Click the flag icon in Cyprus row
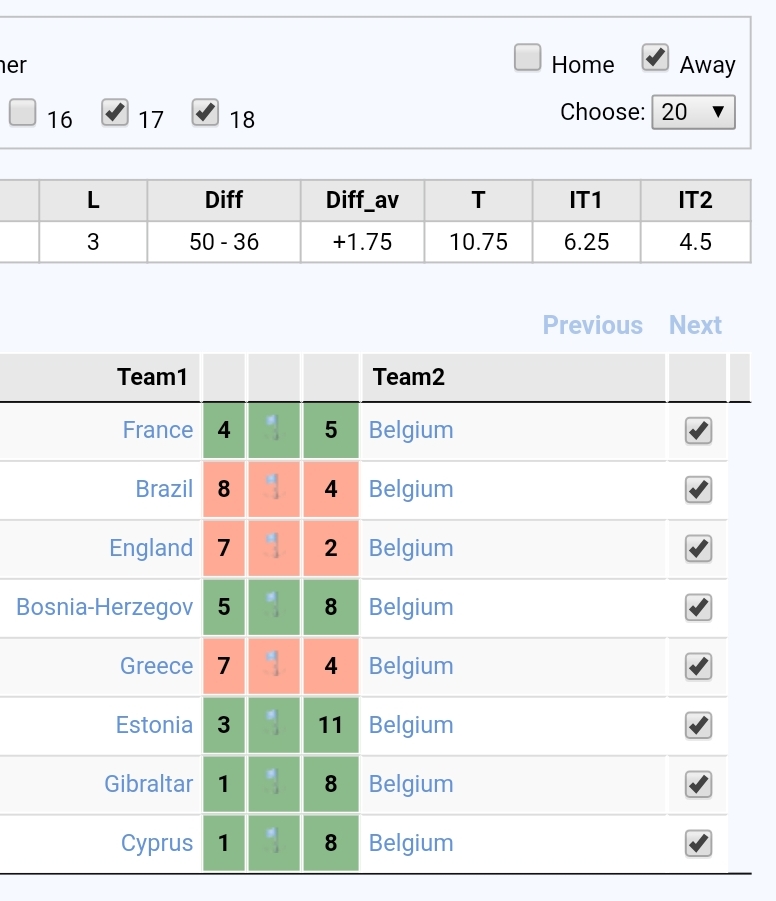The height and width of the screenshot is (901, 776). click(274, 842)
